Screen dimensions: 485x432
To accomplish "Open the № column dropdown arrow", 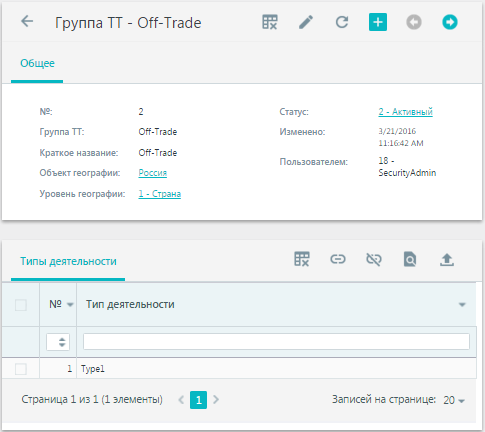I will 70,305.
